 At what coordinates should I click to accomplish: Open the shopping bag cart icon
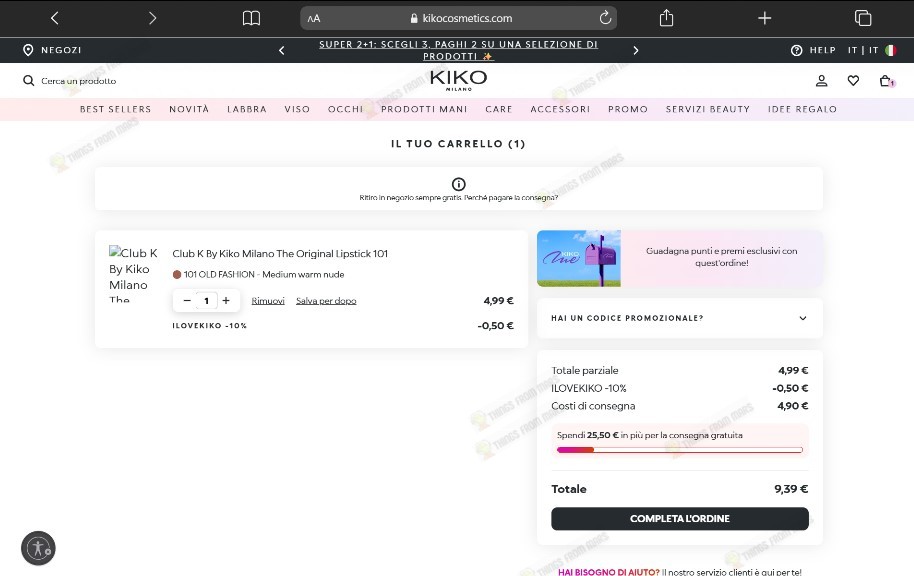point(886,81)
